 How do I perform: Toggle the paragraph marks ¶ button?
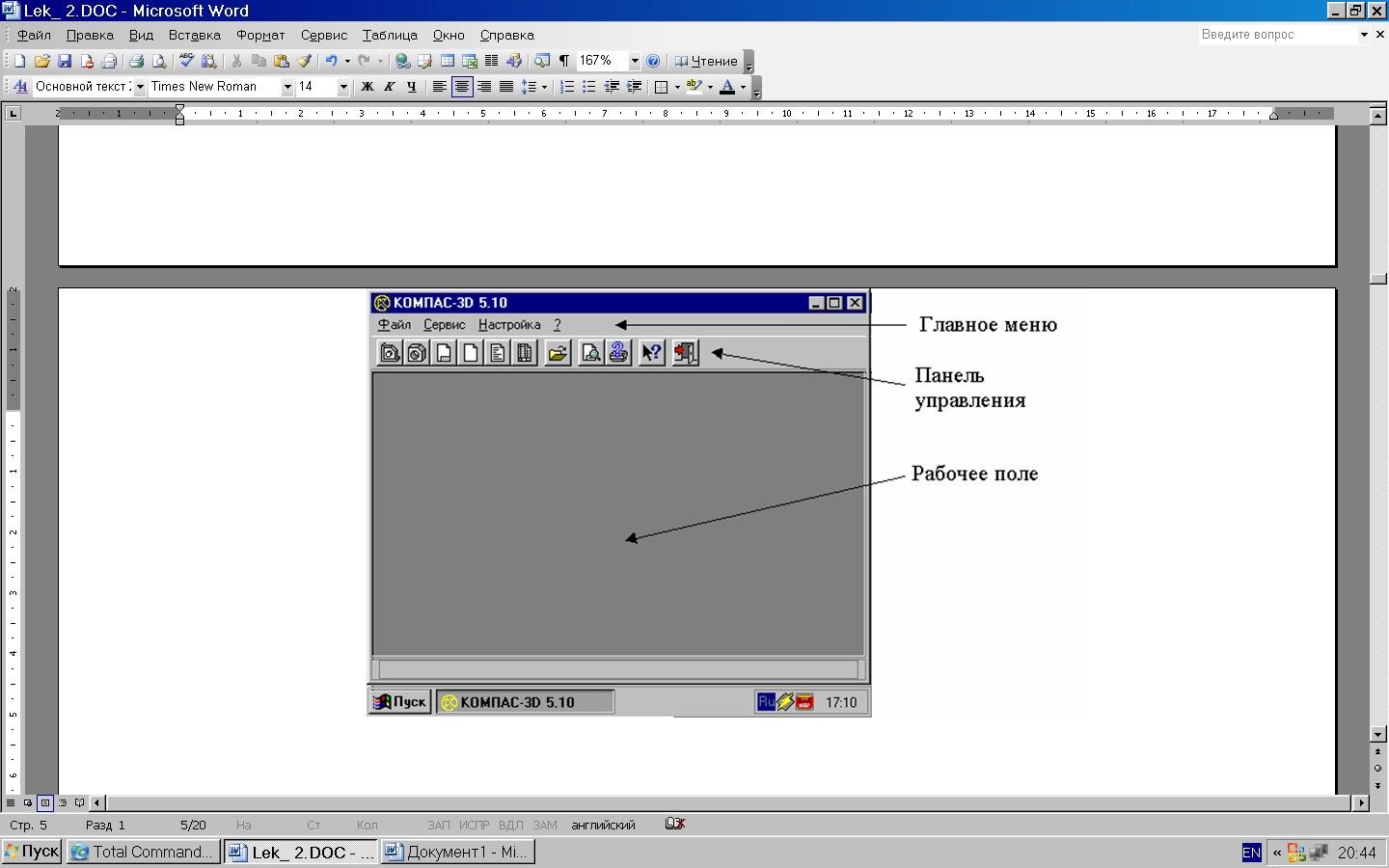click(564, 61)
